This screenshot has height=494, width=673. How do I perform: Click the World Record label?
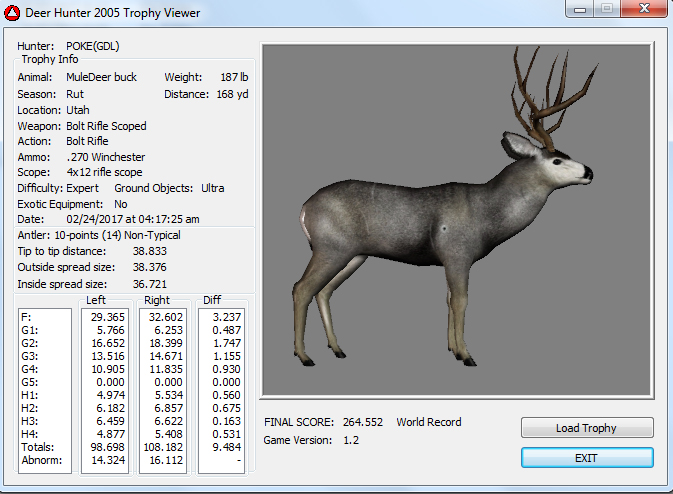[429, 422]
